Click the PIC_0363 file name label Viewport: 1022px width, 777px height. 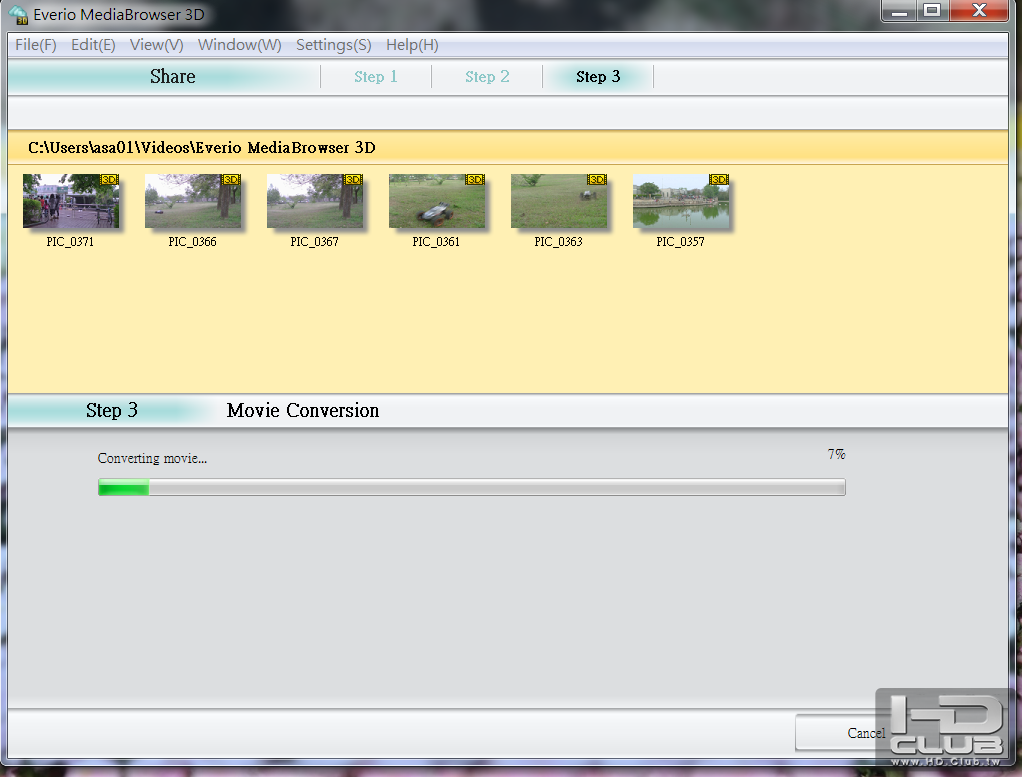[558, 242]
